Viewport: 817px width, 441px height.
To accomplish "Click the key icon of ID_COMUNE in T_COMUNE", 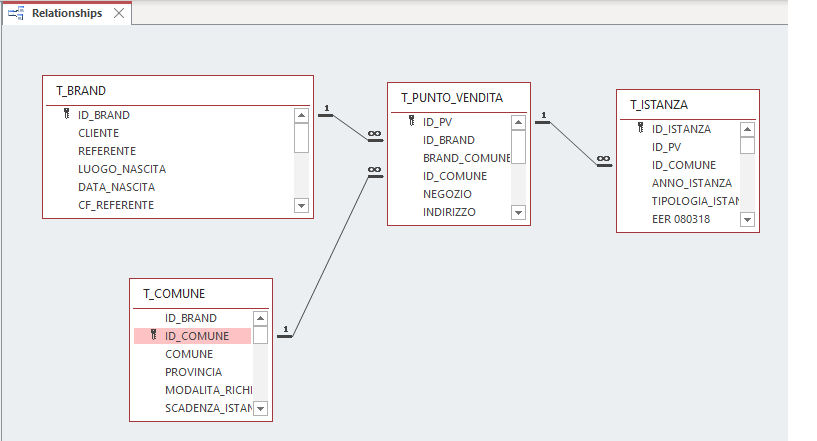I will [153, 336].
